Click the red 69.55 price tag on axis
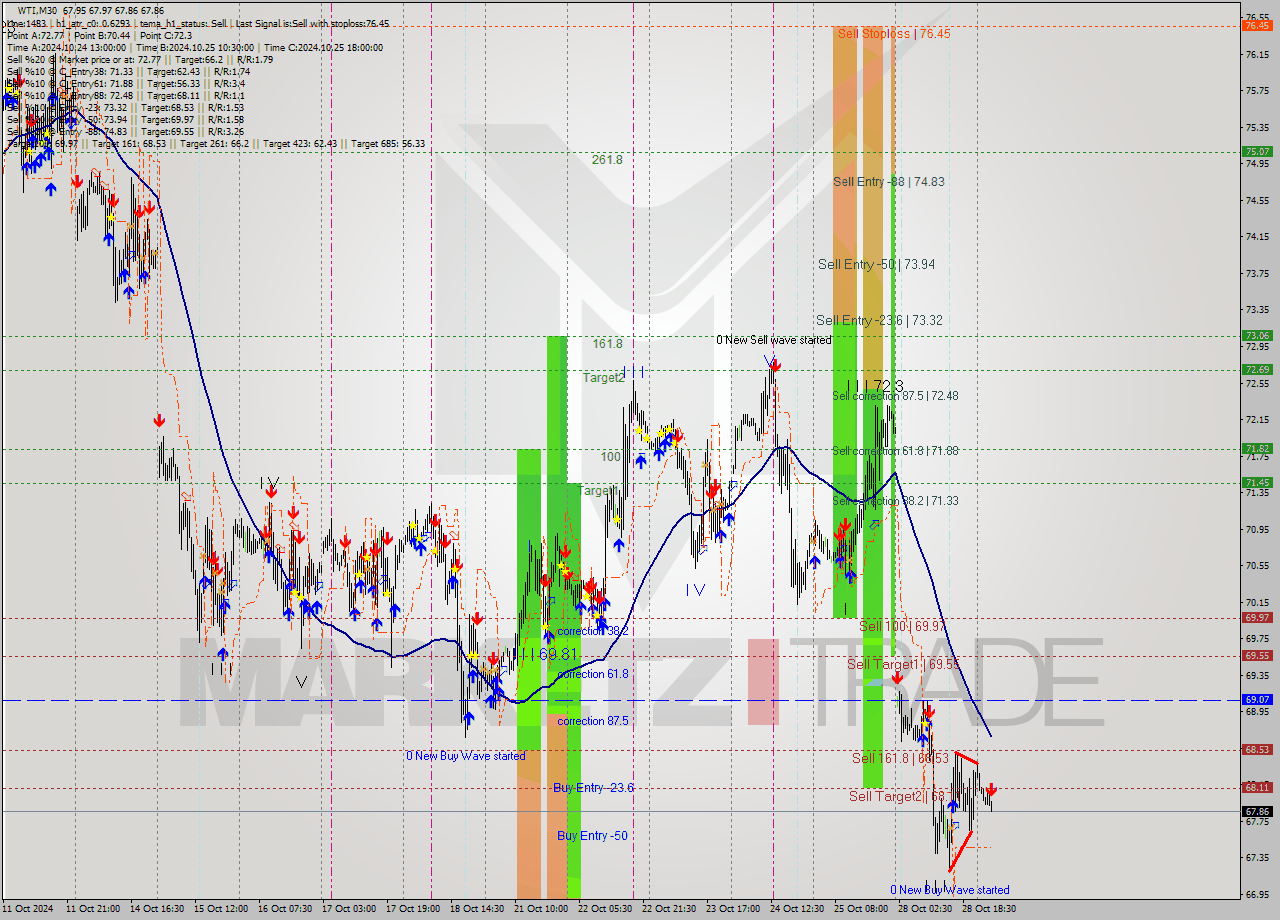 (1256, 656)
